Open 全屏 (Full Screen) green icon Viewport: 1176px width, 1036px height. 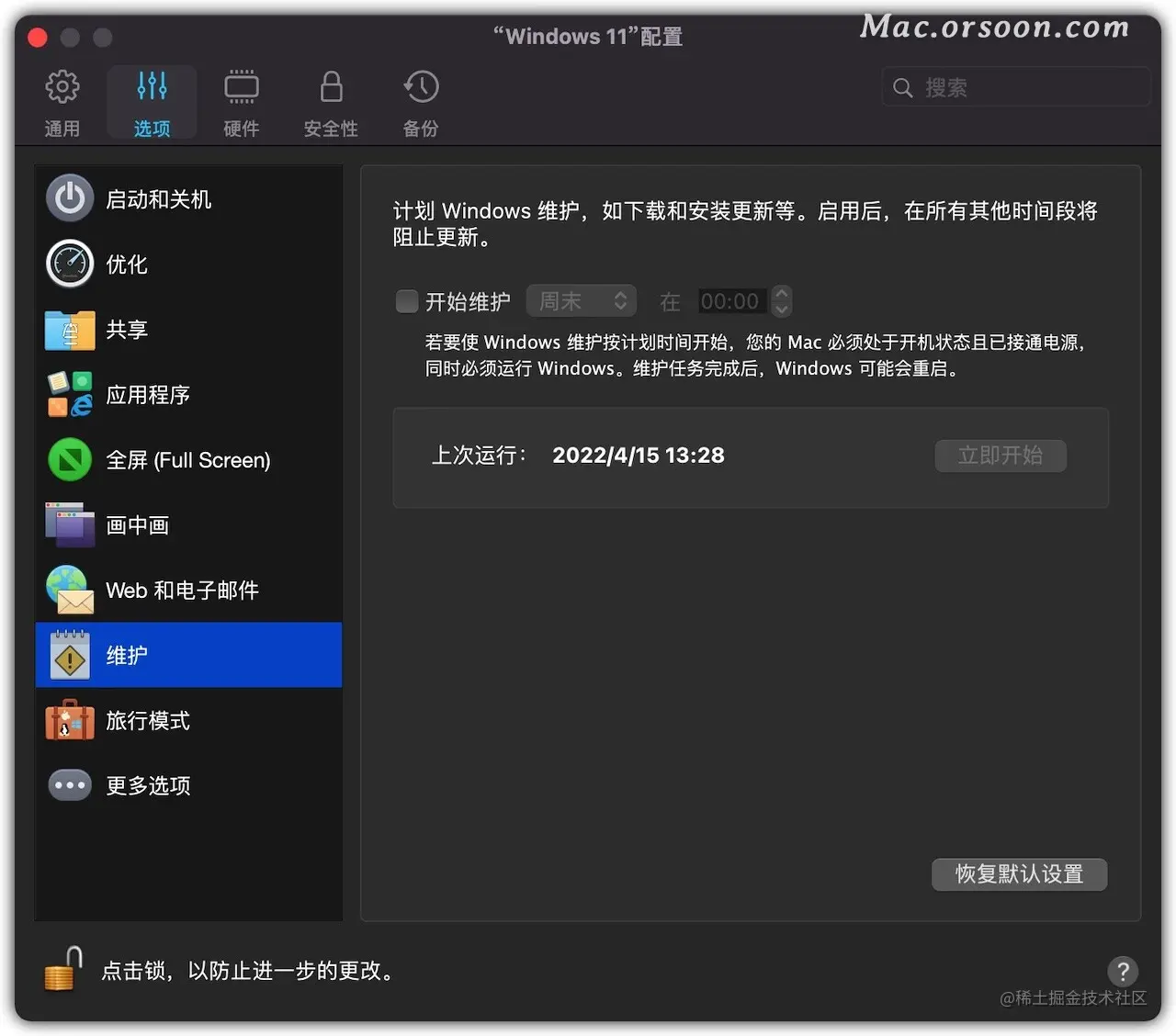(70, 459)
